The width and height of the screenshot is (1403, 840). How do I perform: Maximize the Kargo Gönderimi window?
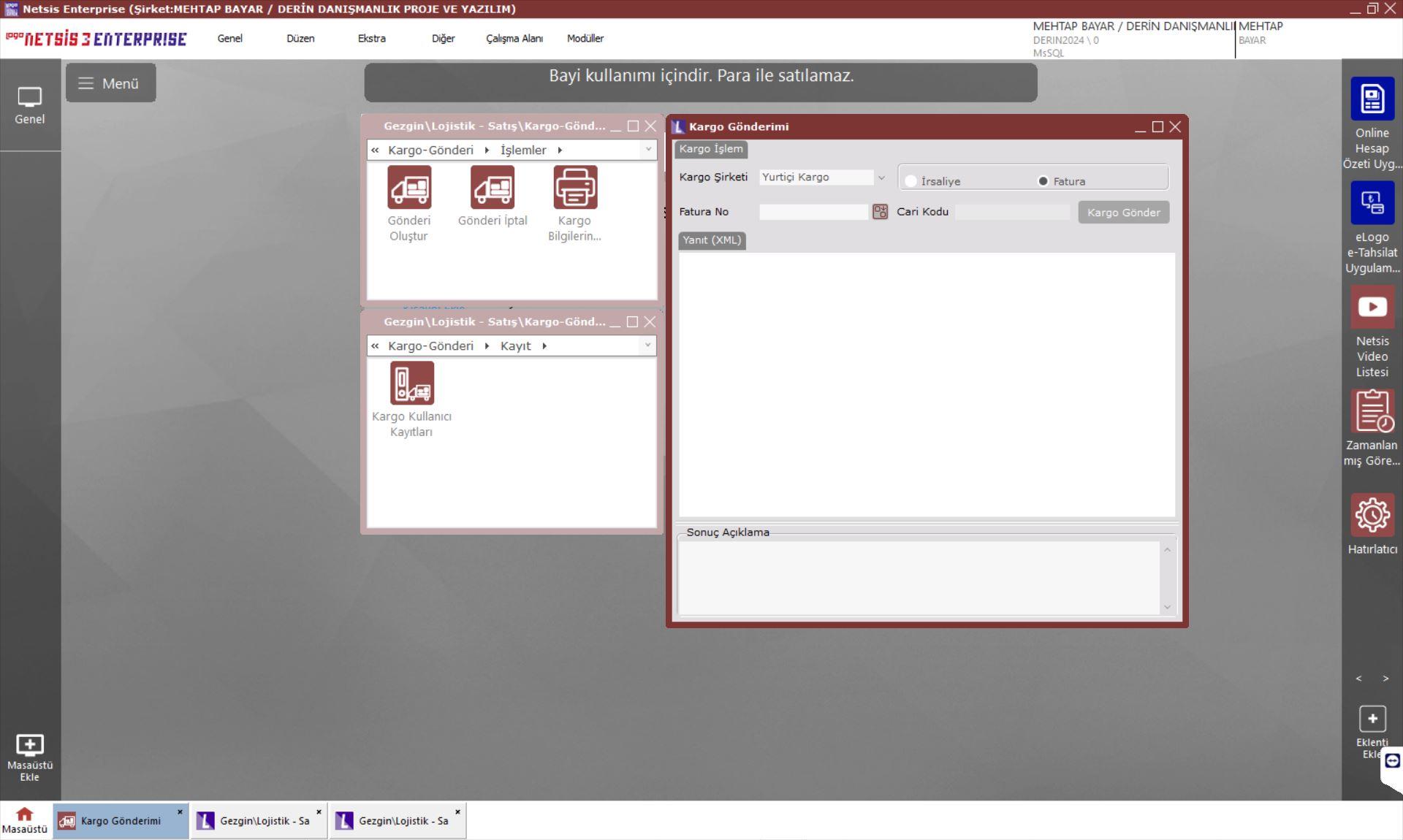click(1157, 127)
